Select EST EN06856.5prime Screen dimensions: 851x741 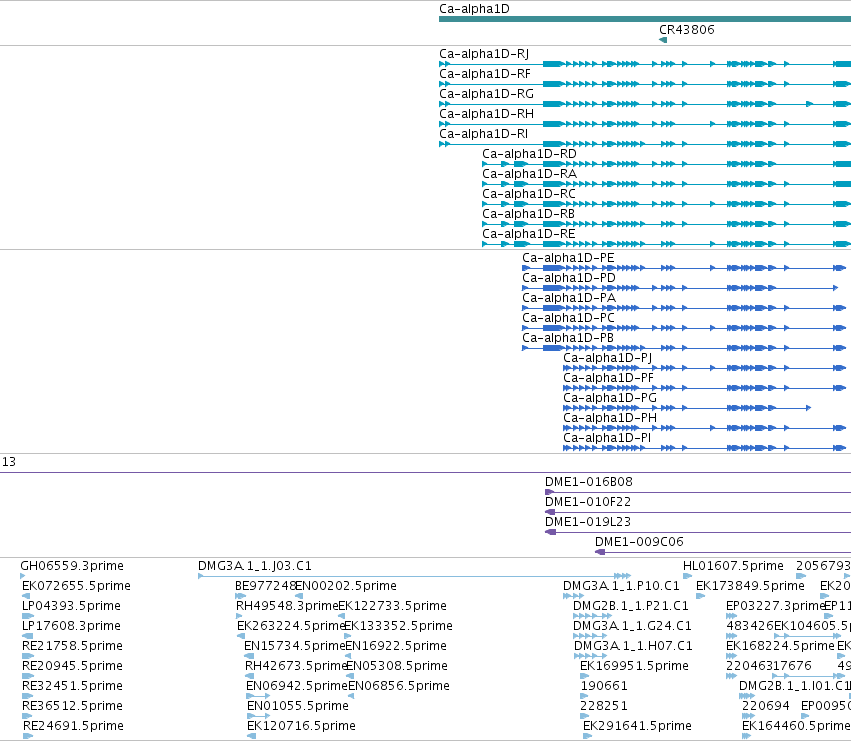(399, 686)
